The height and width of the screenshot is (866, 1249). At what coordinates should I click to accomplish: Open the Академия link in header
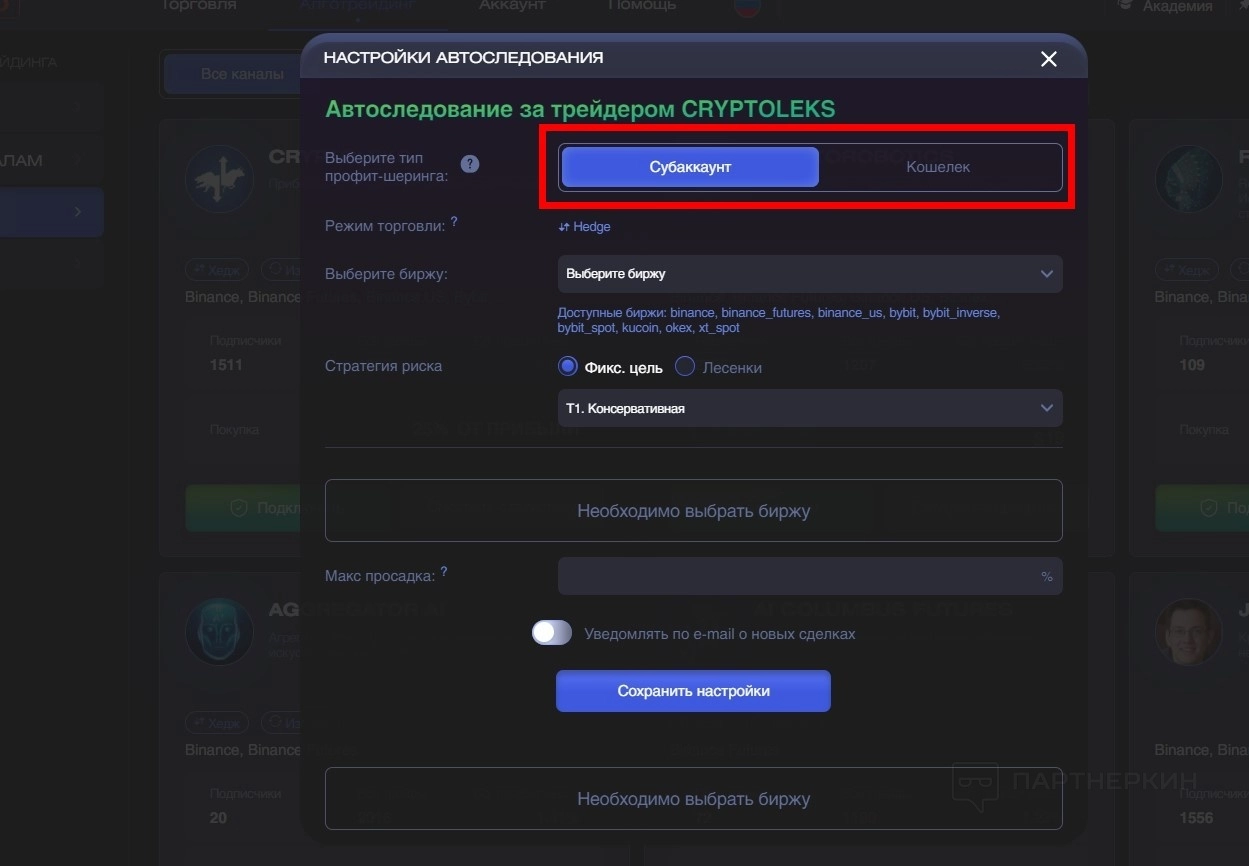tap(1165, 6)
